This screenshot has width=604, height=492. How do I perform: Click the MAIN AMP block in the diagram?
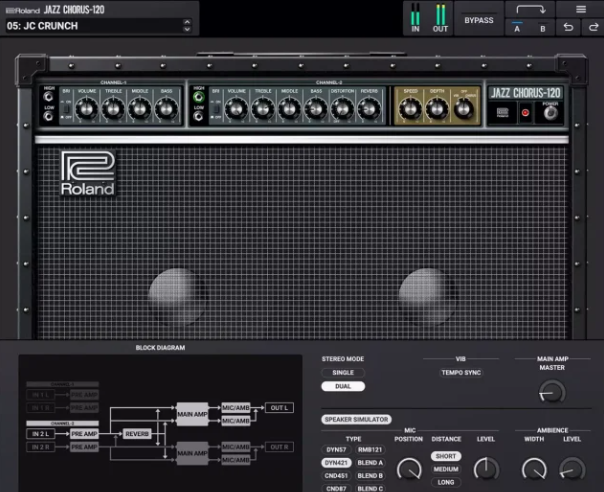pos(192,412)
